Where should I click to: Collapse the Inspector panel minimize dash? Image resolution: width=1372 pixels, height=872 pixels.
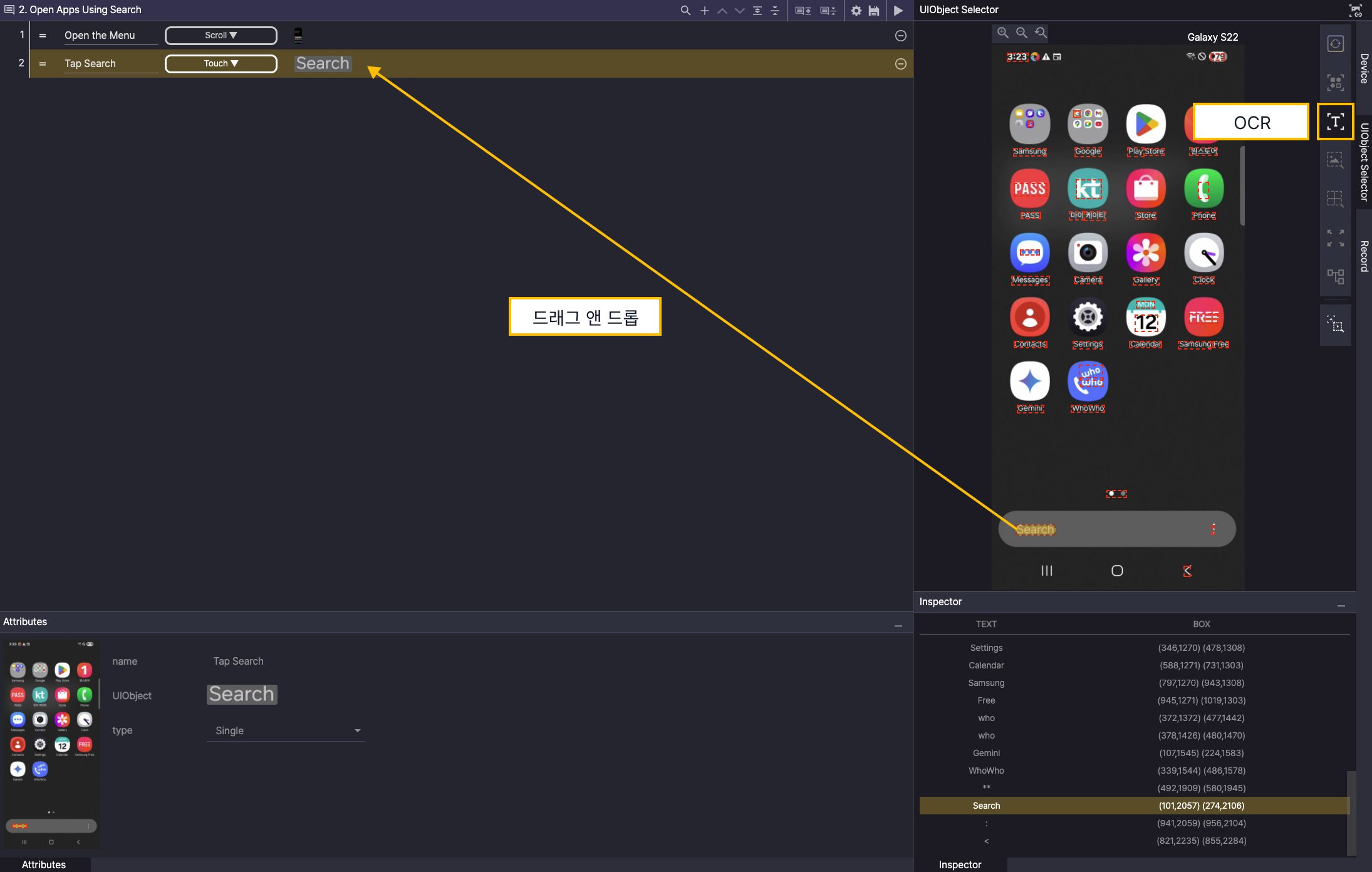tap(1341, 605)
